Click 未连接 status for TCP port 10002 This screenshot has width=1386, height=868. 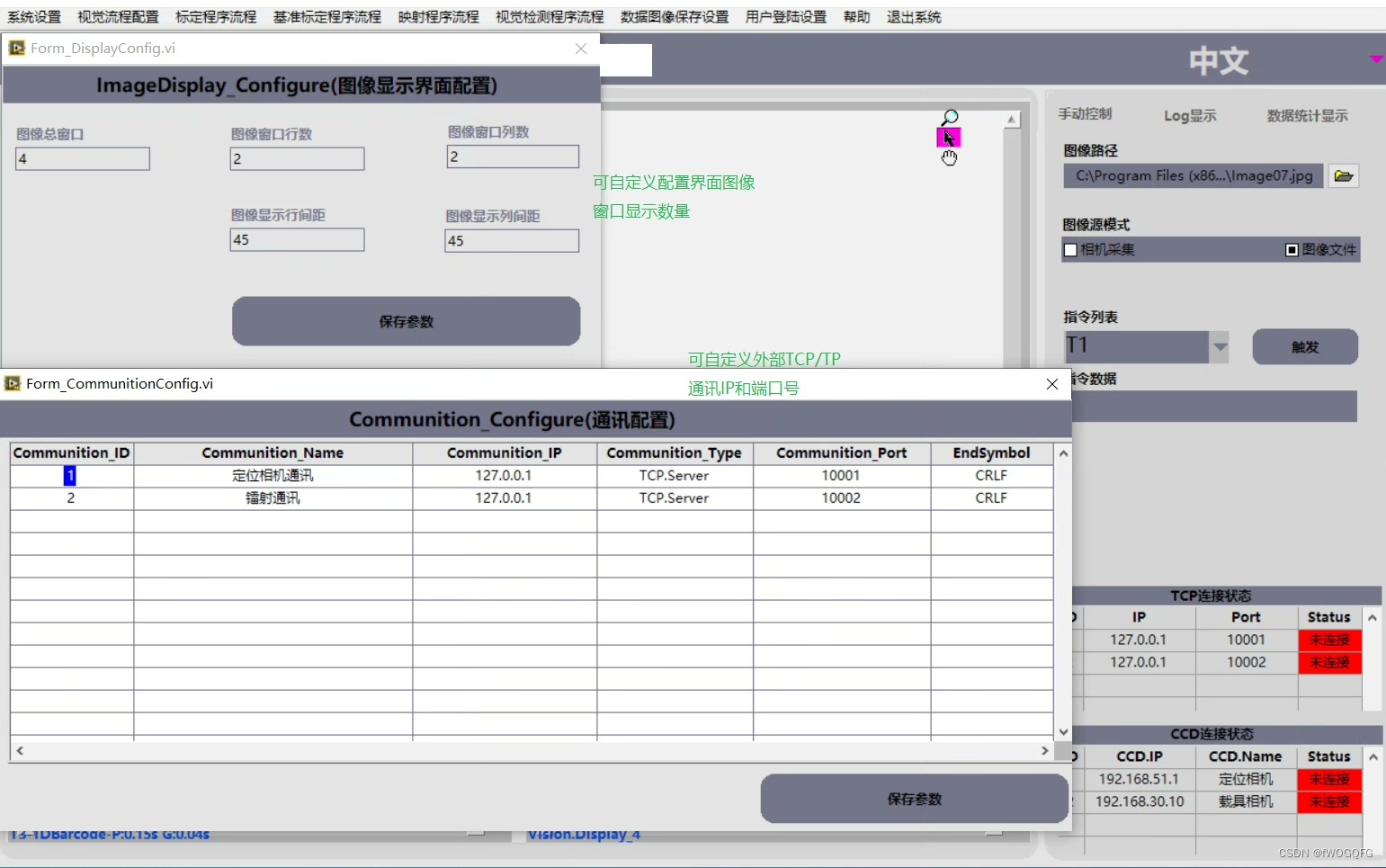[1329, 662]
